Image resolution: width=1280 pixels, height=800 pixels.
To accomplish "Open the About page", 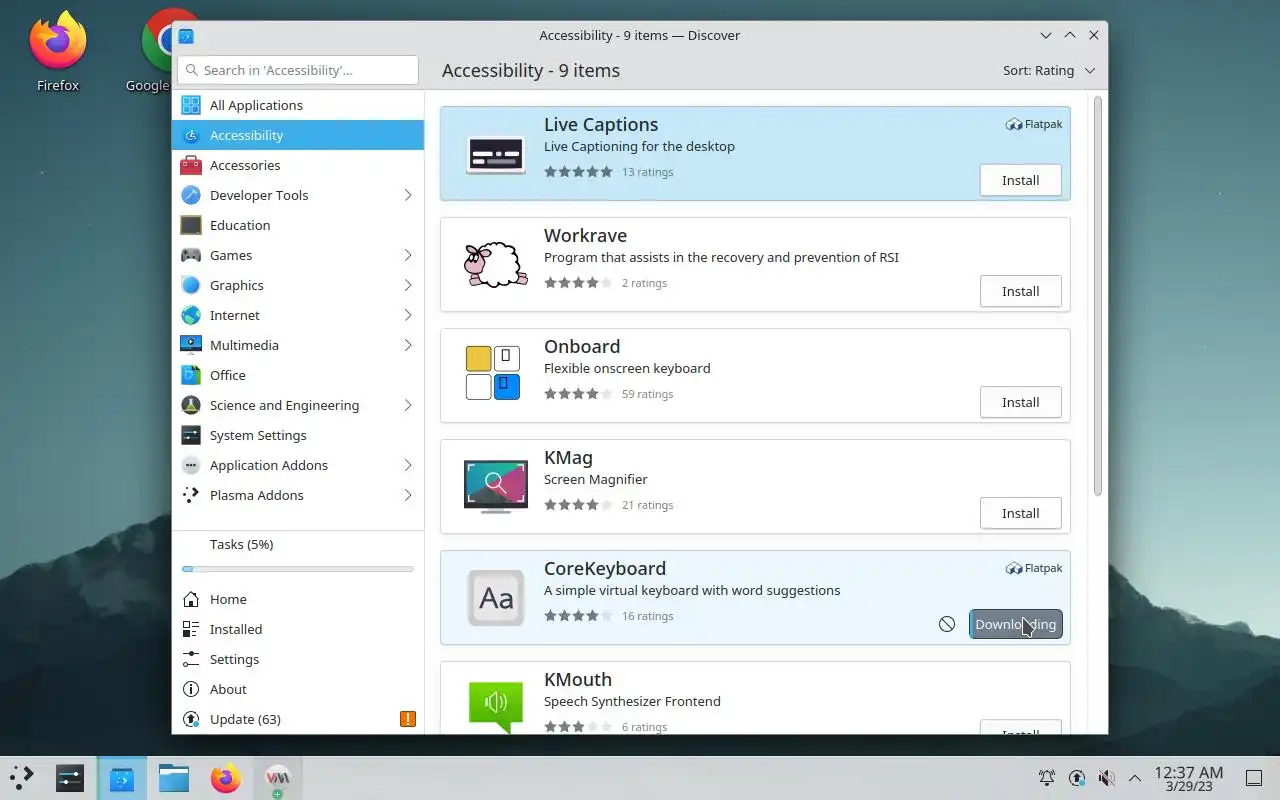I will (x=298, y=689).
